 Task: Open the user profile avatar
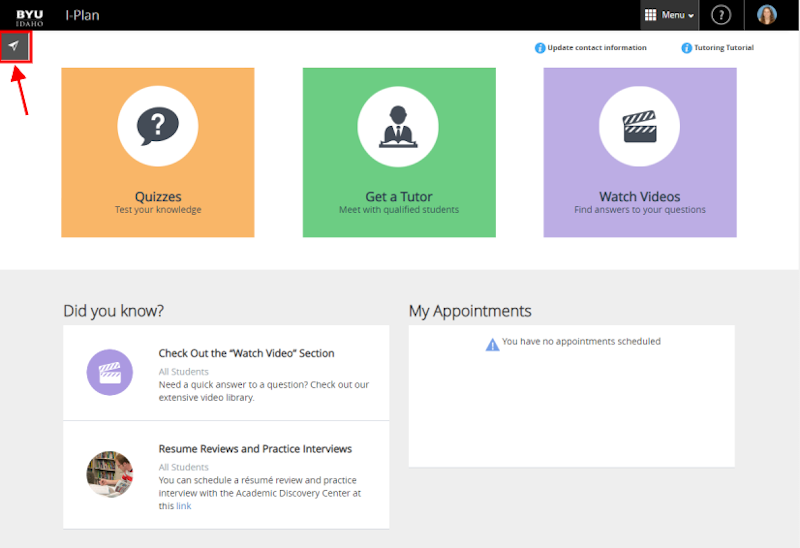click(766, 15)
